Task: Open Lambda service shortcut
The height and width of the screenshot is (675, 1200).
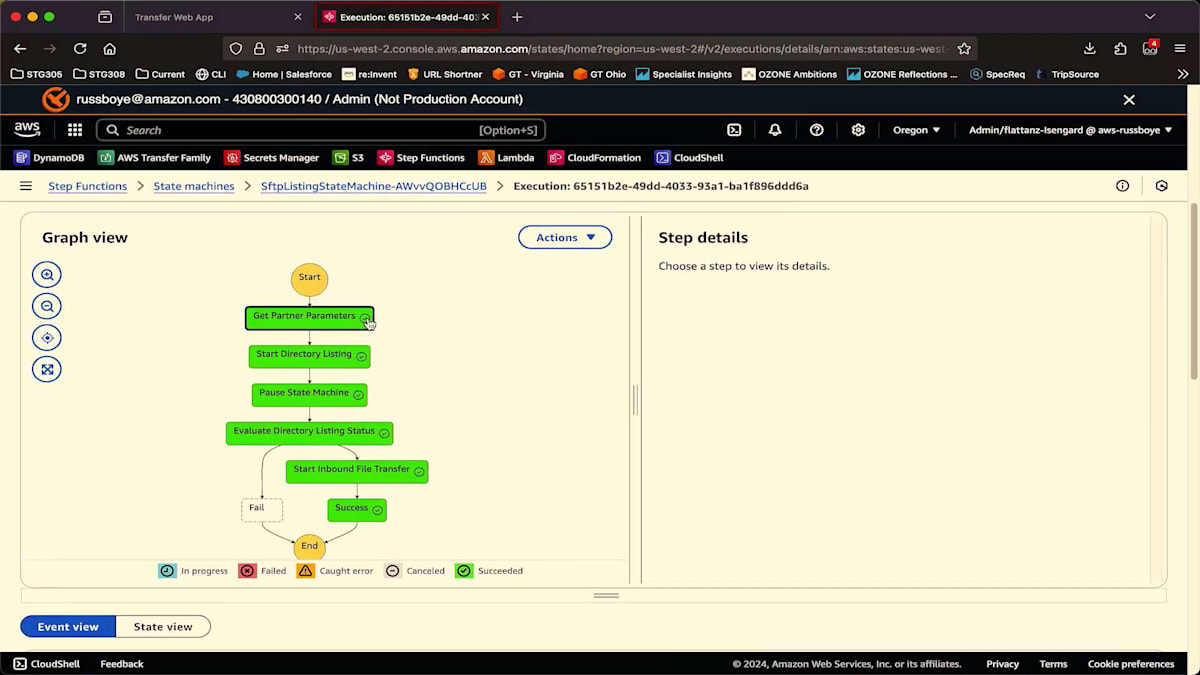Action: click(506, 158)
